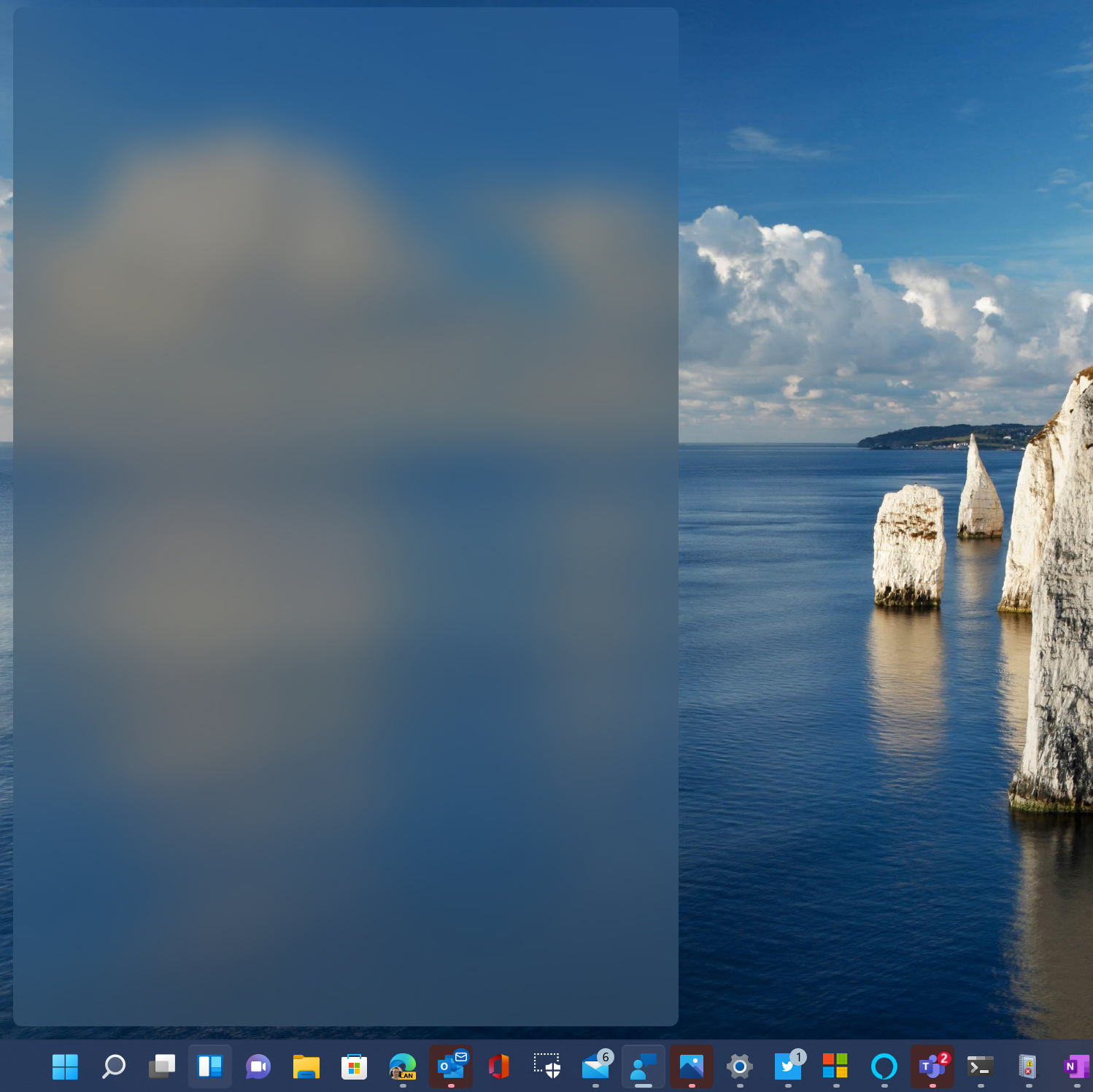Open Twitter app with 1 notification
Image resolution: width=1093 pixels, height=1092 pixels.
point(788,1066)
